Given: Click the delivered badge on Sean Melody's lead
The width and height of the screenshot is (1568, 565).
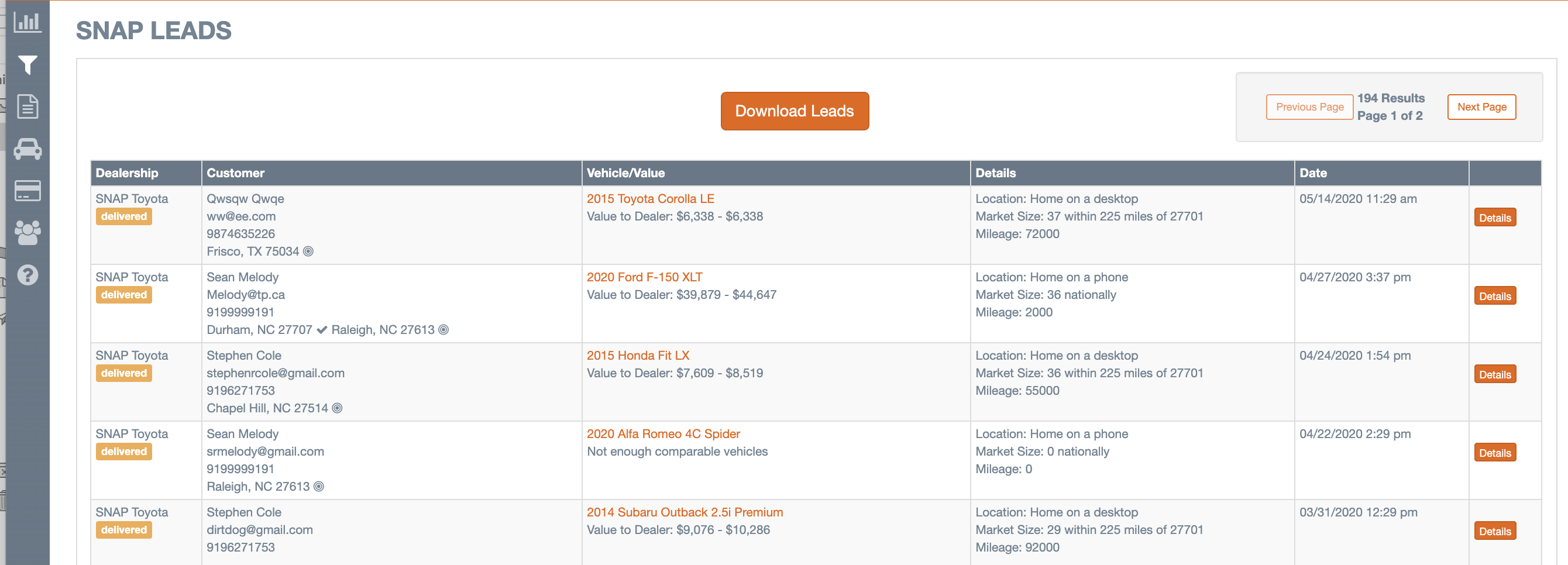Looking at the screenshot, I should pos(123,295).
